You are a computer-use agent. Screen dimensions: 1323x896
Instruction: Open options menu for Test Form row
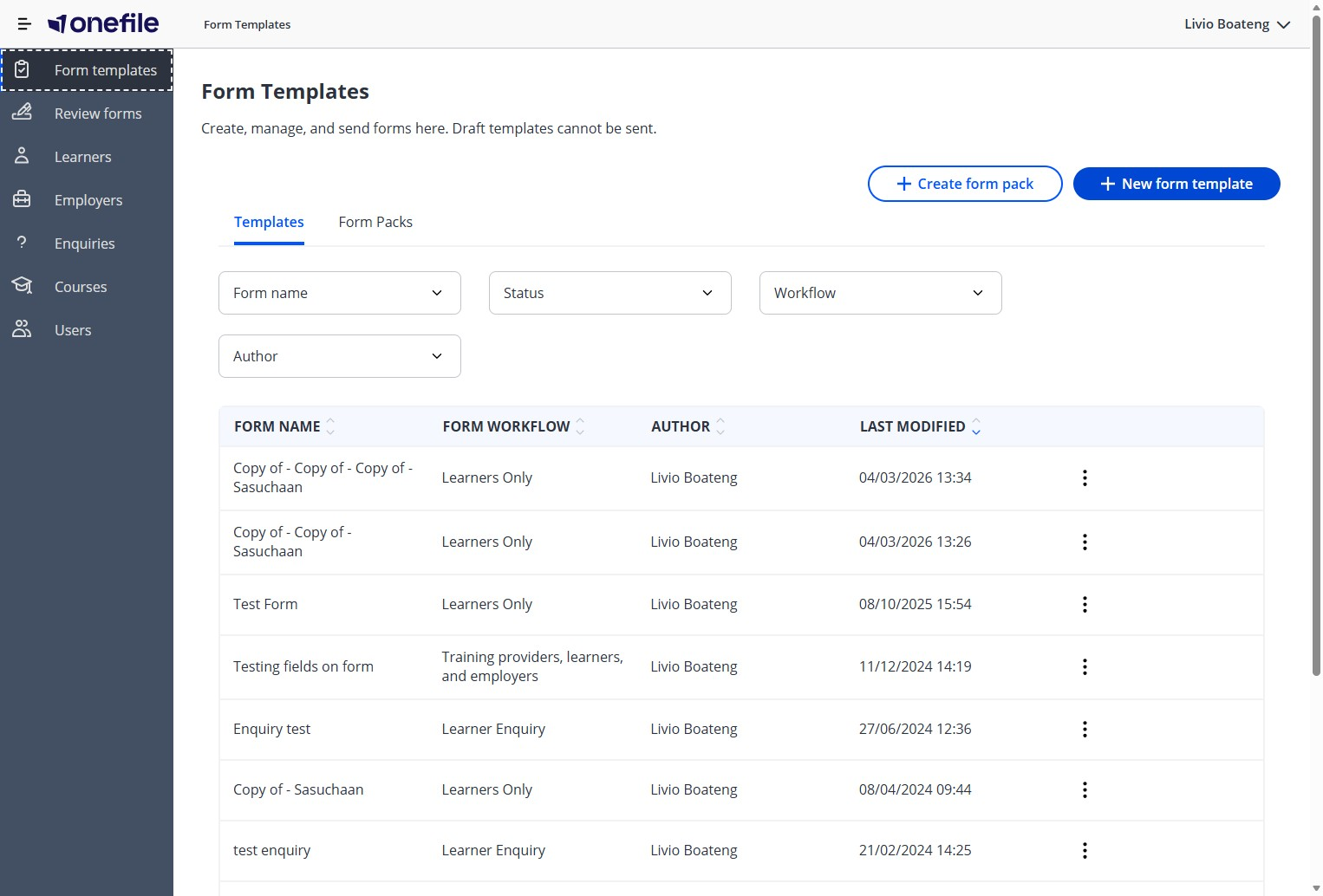click(1085, 605)
